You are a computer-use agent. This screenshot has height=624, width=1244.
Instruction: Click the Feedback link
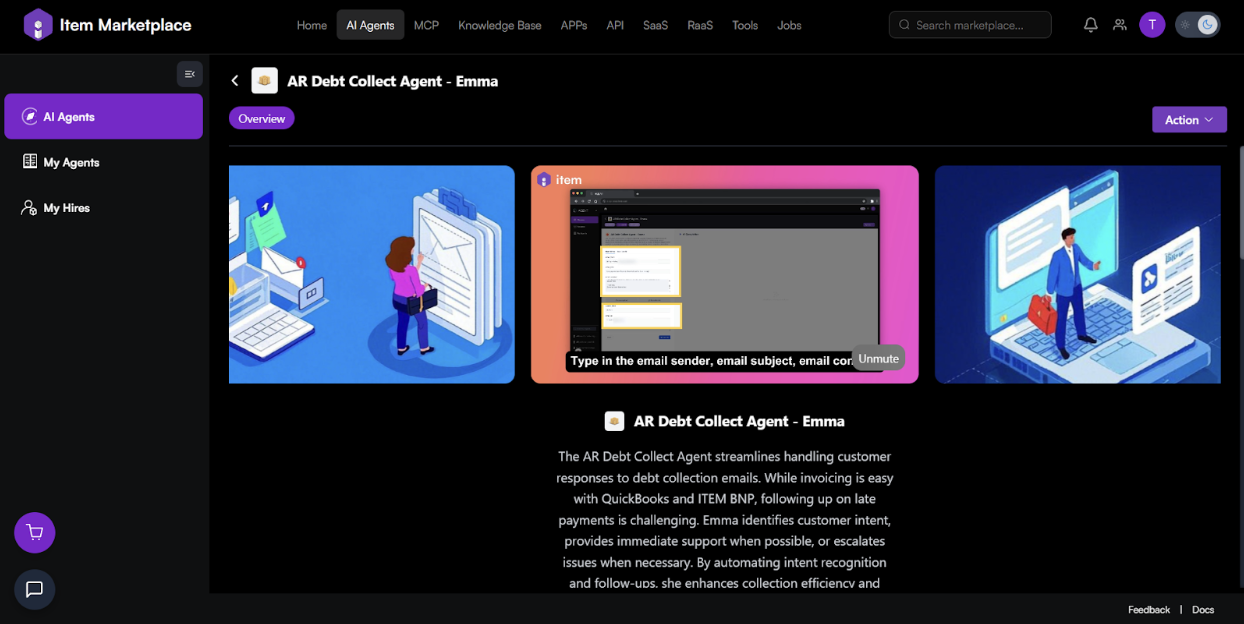pyautogui.click(x=1148, y=610)
